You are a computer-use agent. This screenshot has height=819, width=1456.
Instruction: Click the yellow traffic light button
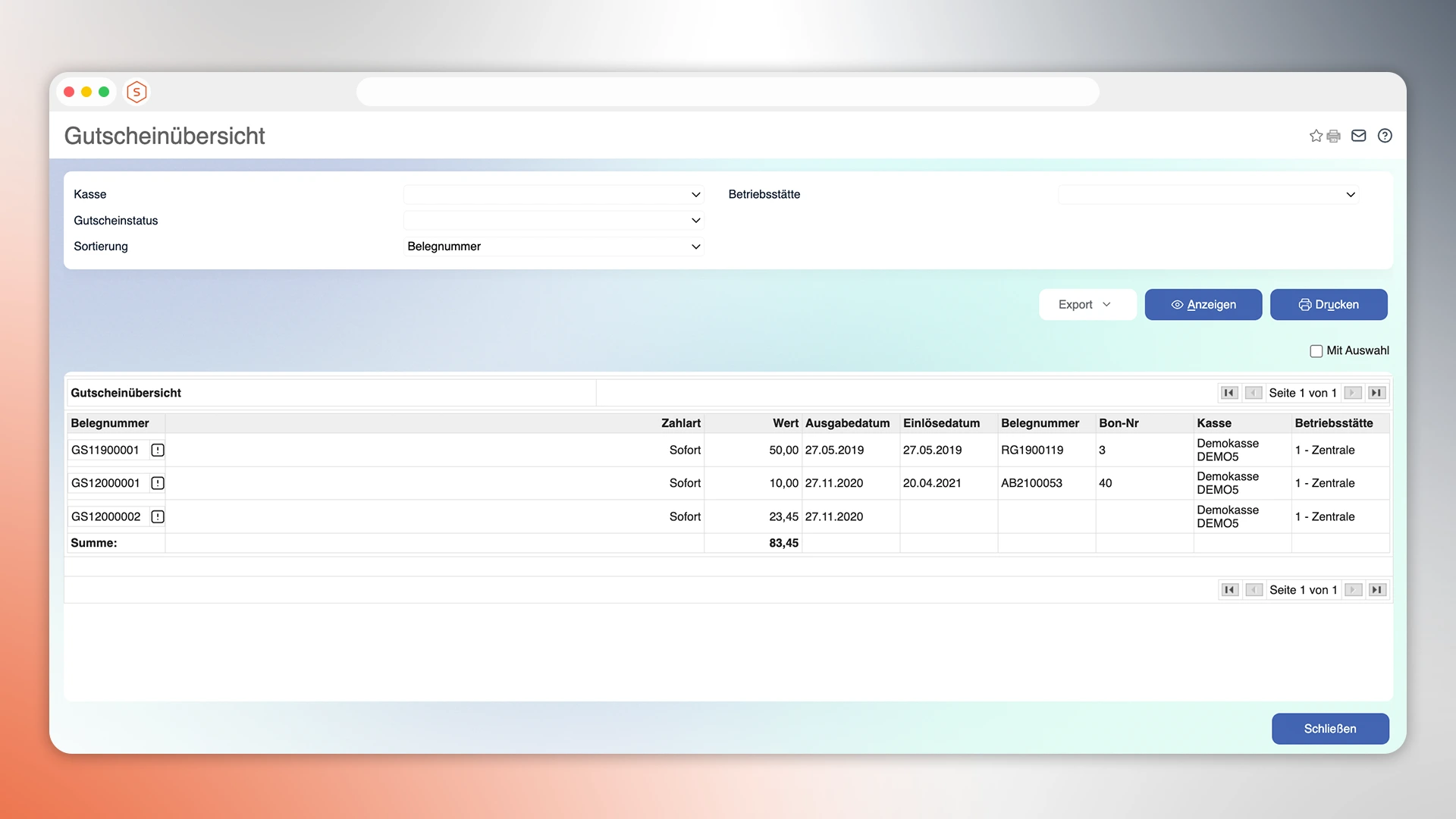[x=86, y=91]
